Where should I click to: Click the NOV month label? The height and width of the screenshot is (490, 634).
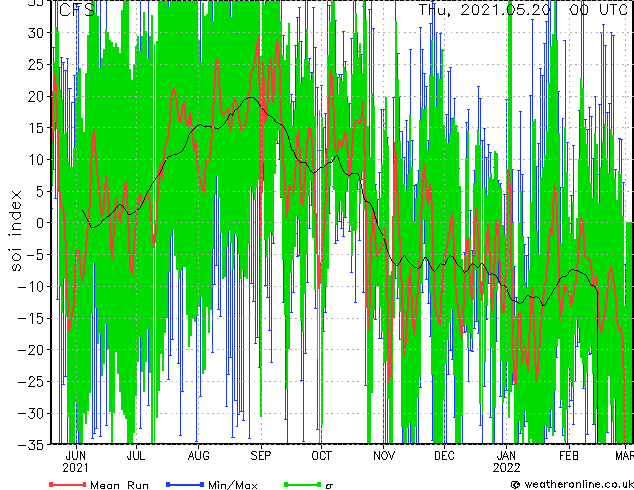click(x=384, y=456)
